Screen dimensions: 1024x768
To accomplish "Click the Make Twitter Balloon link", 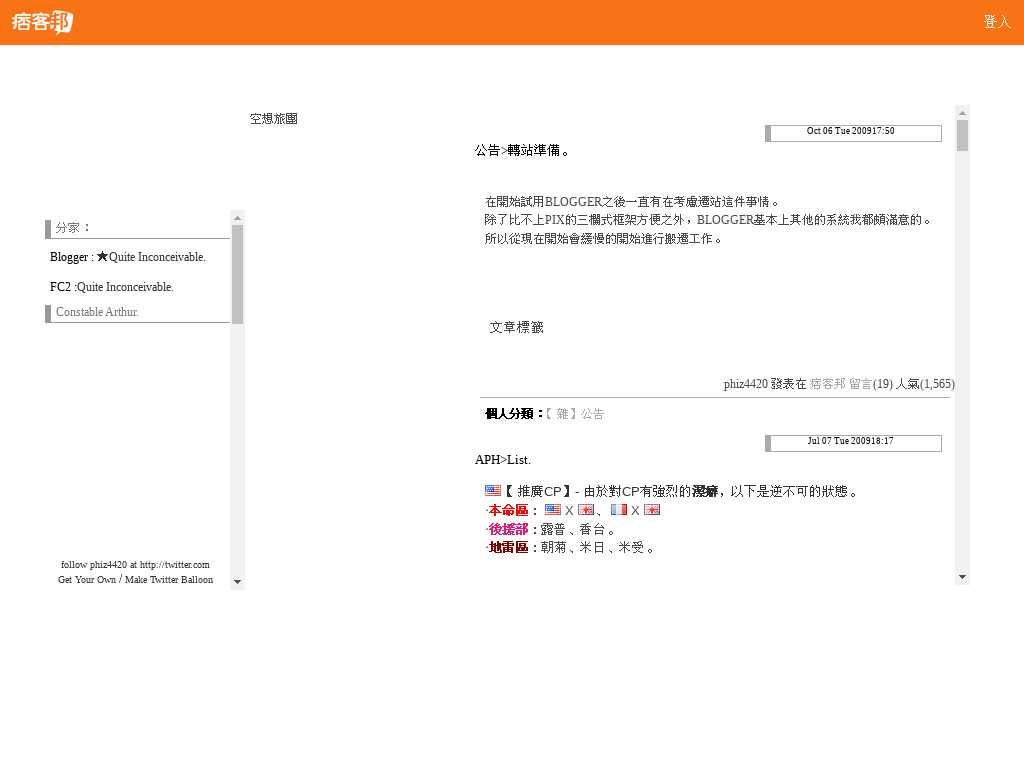I will pos(168,580).
